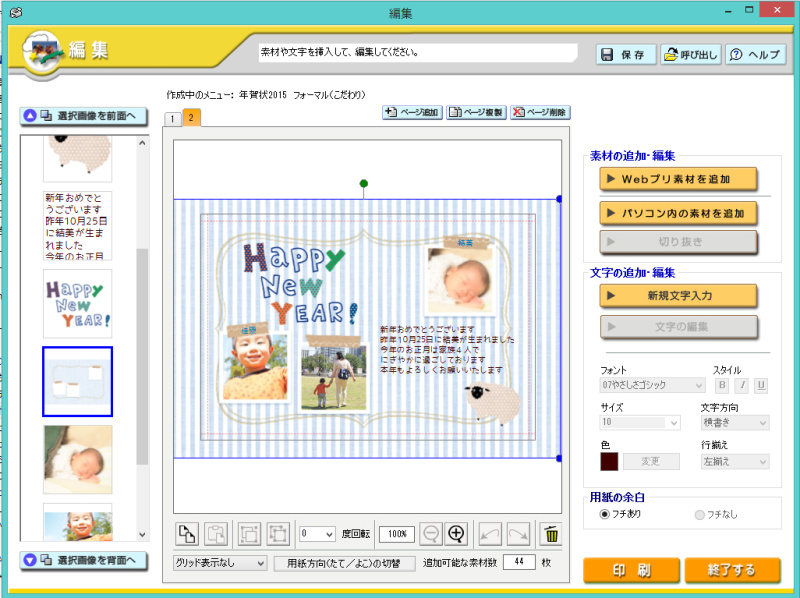
Task: Click the paste clipboard icon
Action: 216,534
